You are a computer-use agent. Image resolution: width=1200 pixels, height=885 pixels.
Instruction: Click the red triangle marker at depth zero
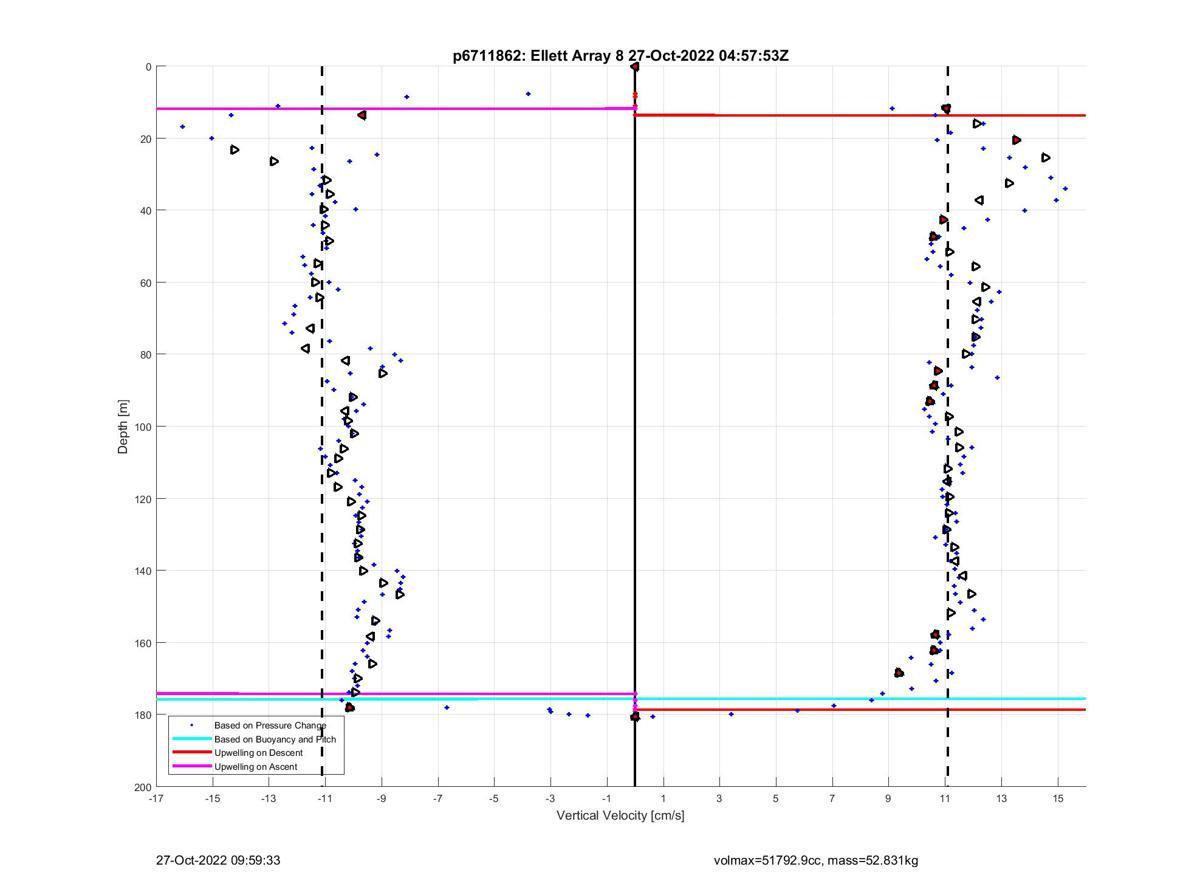coord(635,67)
